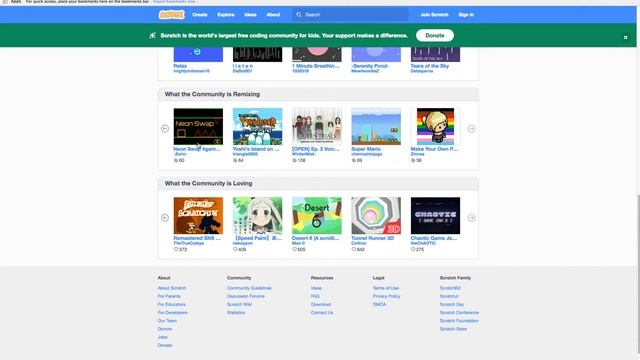Click the Donate button in the green banner

(435, 36)
